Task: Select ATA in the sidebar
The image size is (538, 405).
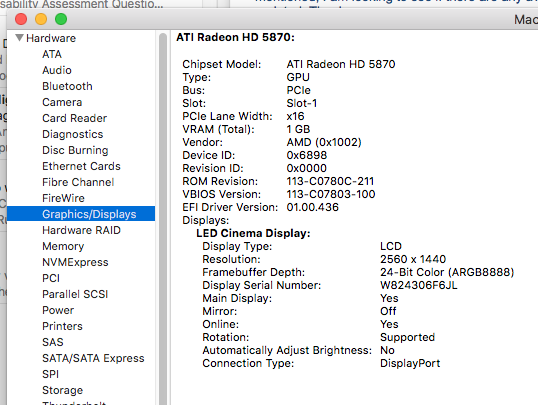Action: click(x=52, y=54)
